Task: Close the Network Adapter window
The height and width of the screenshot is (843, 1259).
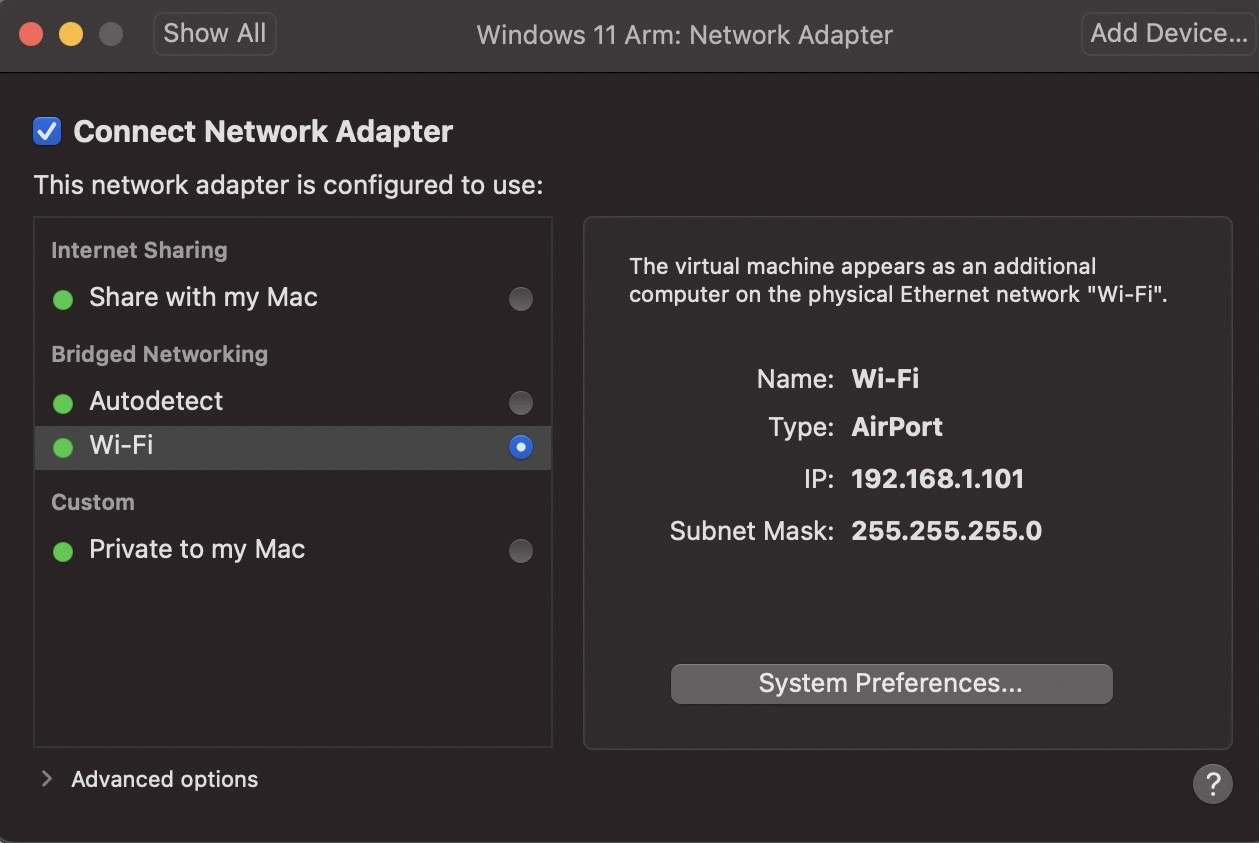Action: 31,34
